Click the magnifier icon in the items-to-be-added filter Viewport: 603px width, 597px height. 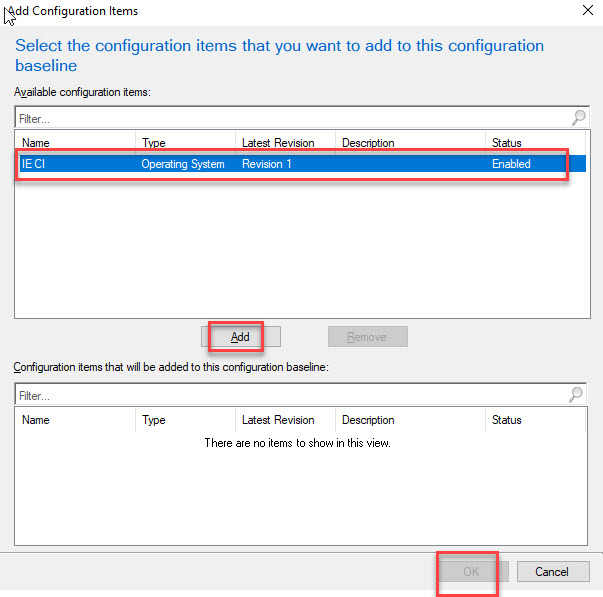click(x=577, y=395)
